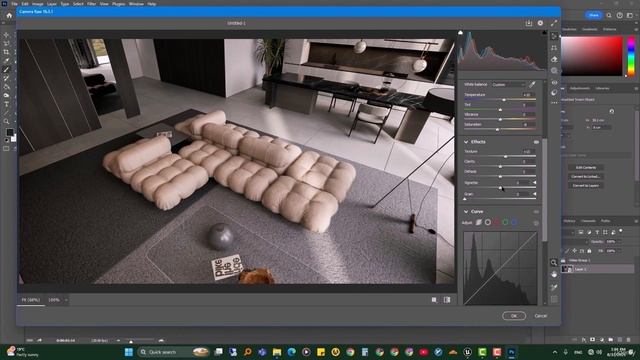640x360 pixels.
Task: Click Fit view button in Camera Raw
Action: pyautogui.click(x=31, y=300)
